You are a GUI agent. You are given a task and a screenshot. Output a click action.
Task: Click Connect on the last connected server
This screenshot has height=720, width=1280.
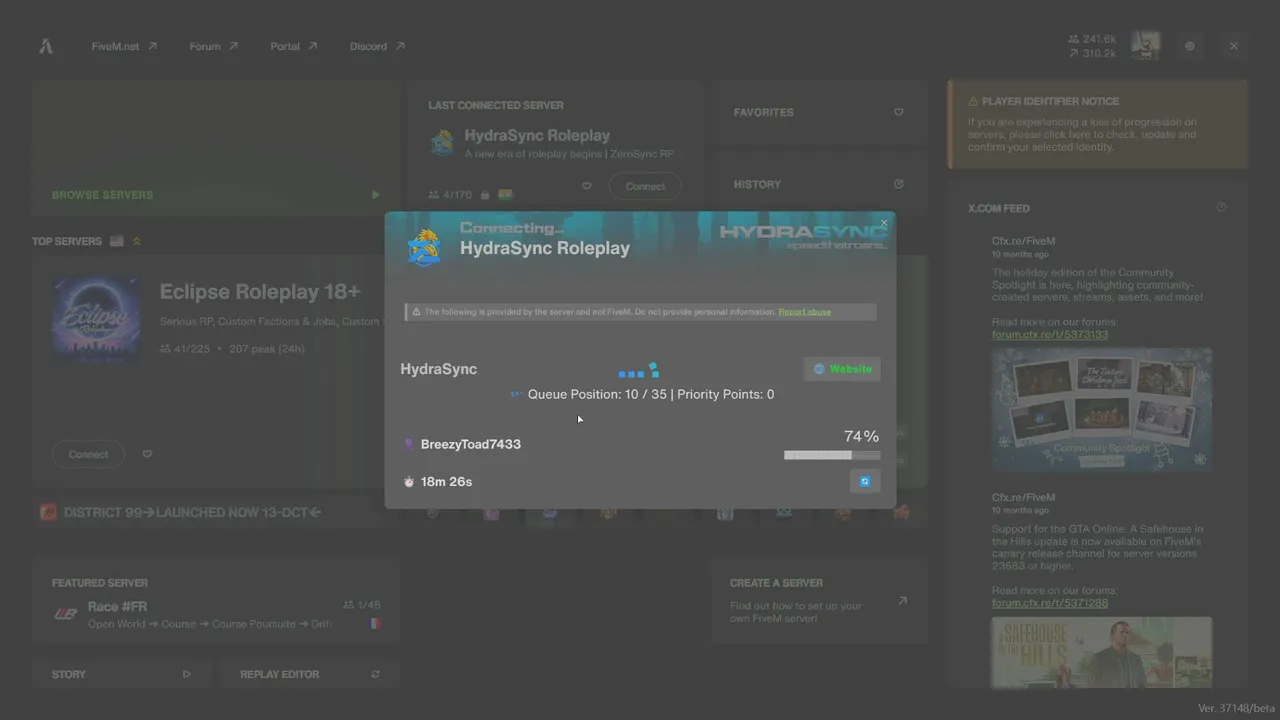tap(645, 186)
